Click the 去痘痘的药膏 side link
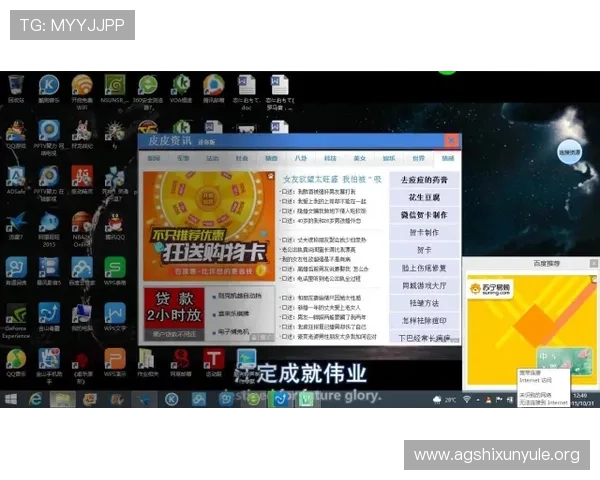Viewport: 600px width, 480px height. tap(424, 180)
